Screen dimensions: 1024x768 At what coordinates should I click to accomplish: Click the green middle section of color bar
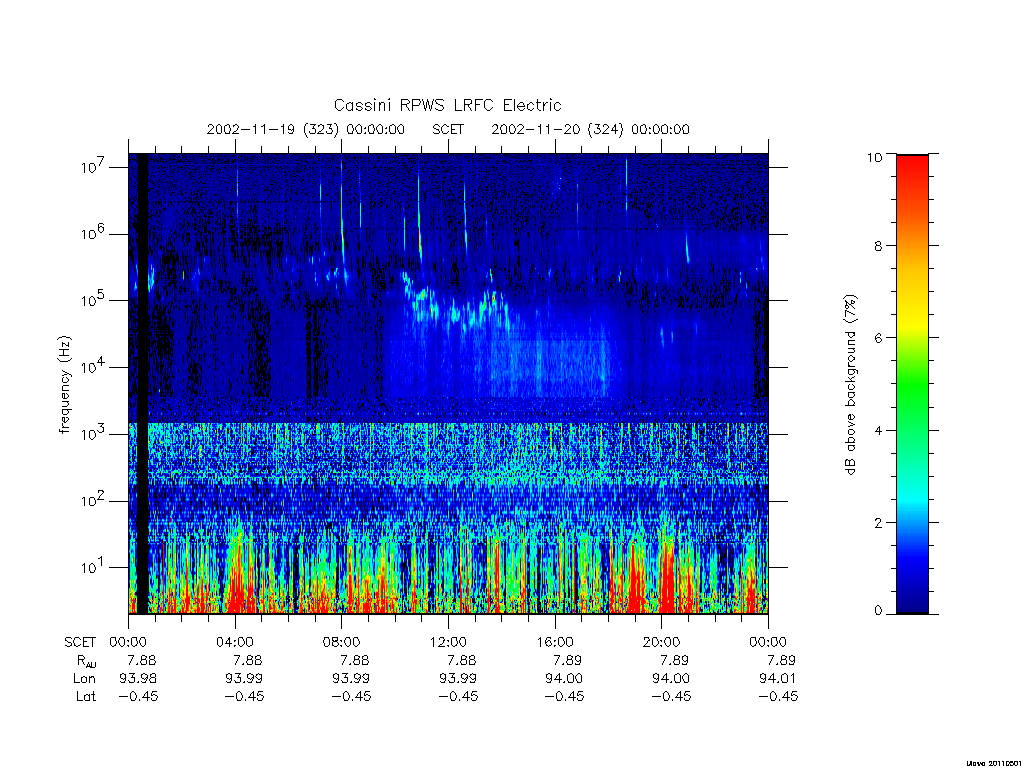point(912,384)
